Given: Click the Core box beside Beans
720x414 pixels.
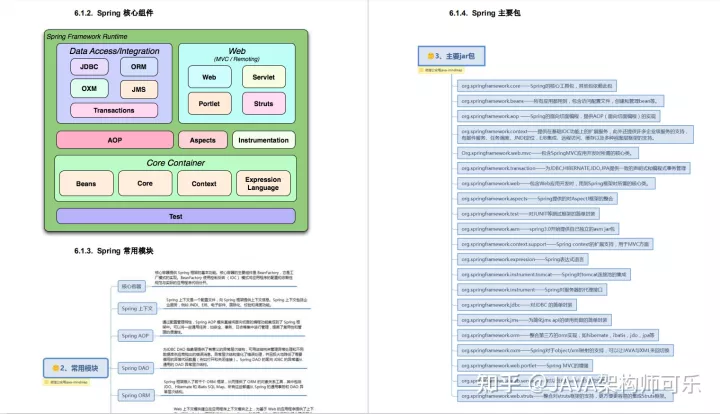Looking at the screenshot, I should [145, 183].
